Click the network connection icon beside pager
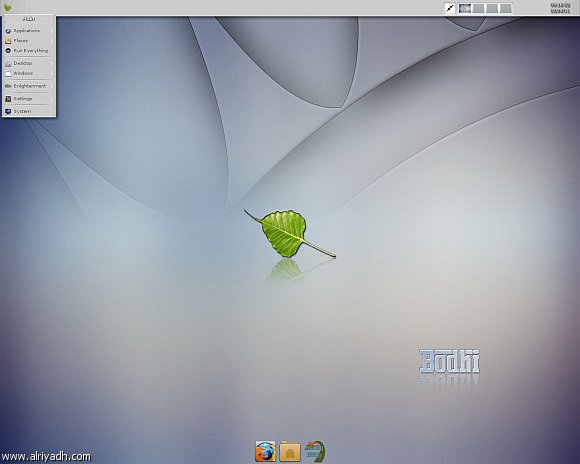Image resolution: width=580 pixels, height=464 pixels. (x=450, y=8)
